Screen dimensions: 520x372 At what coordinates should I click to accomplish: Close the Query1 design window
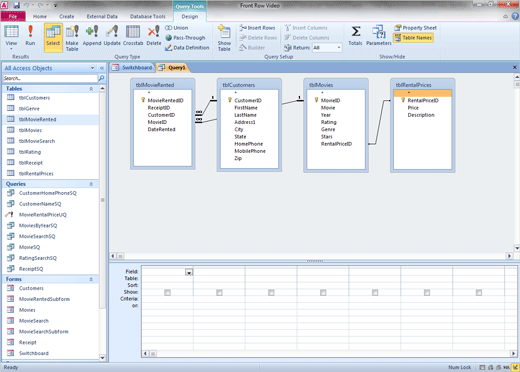click(514, 67)
